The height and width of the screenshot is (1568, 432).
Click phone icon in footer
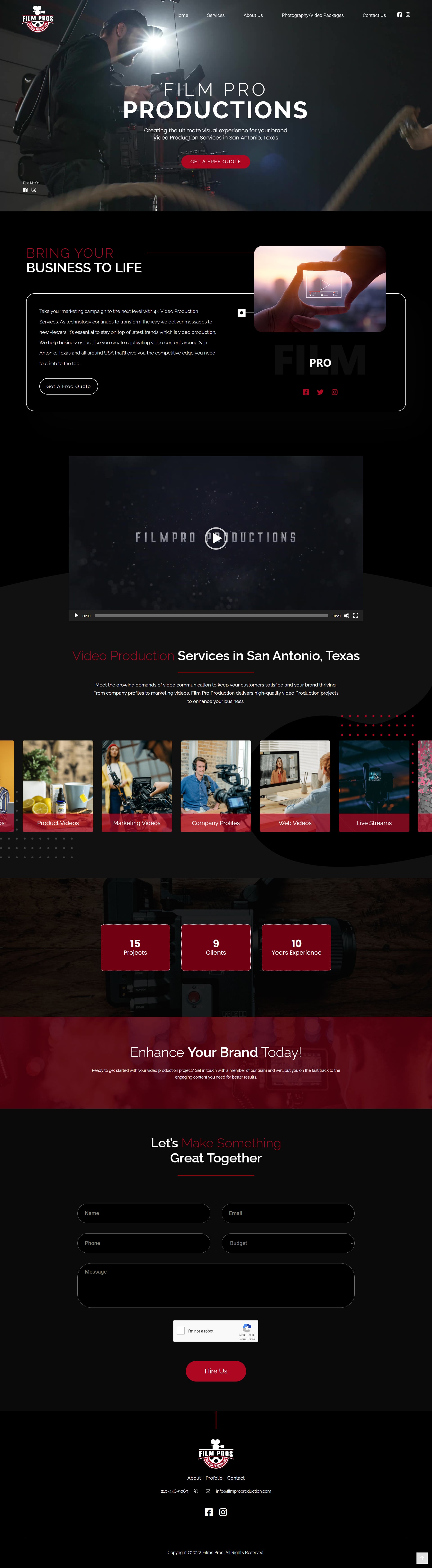[x=196, y=1491]
